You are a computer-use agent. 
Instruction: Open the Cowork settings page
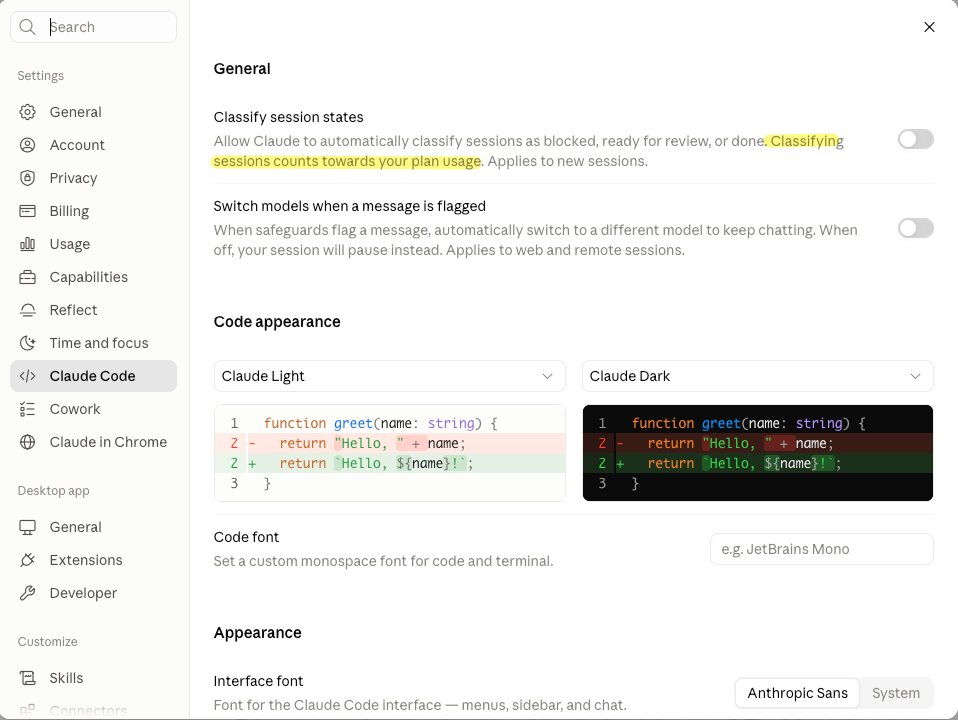point(93,409)
